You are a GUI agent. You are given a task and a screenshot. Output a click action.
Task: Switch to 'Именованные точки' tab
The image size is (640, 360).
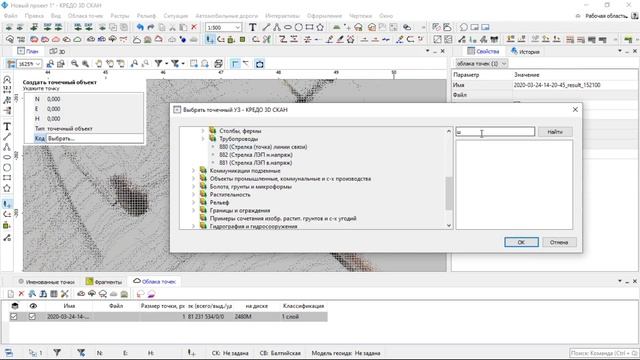[46, 282]
